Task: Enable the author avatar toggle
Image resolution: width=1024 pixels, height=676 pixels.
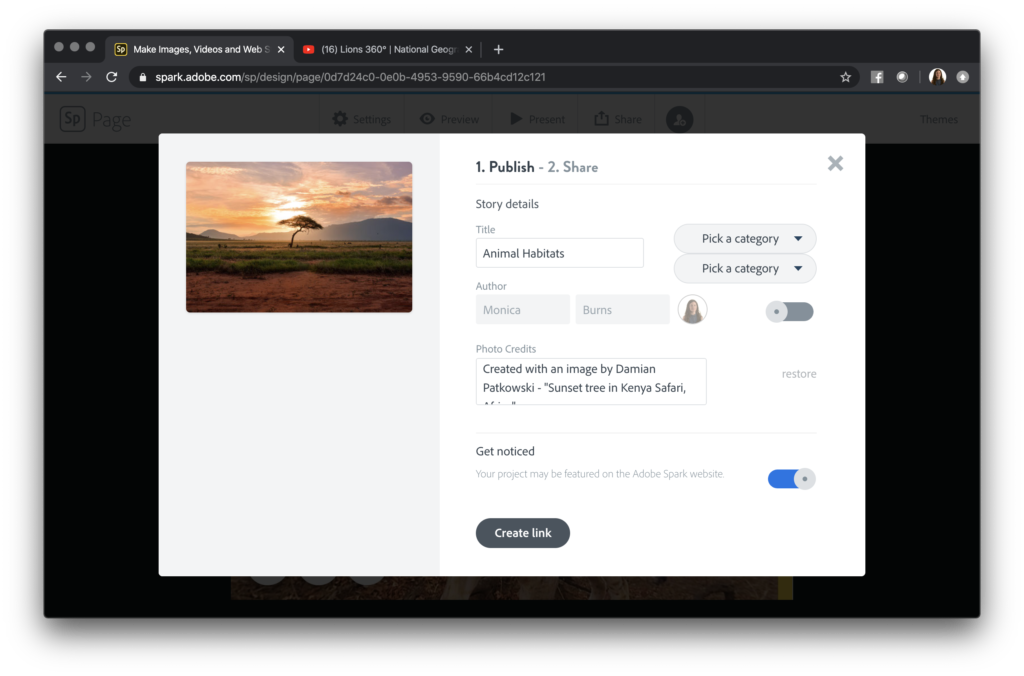Action: tap(789, 311)
